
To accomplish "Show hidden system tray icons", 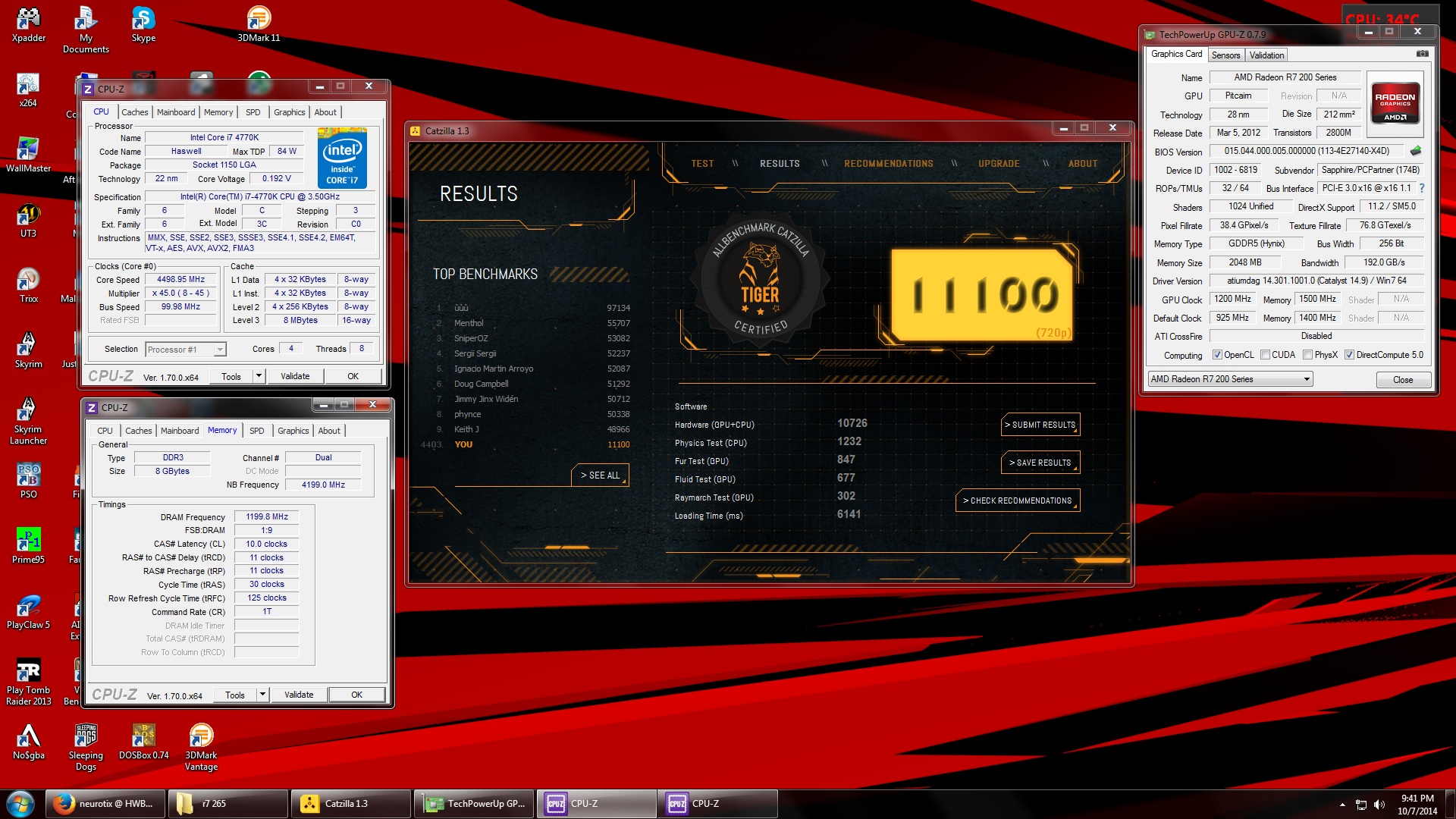I will tap(1342, 805).
